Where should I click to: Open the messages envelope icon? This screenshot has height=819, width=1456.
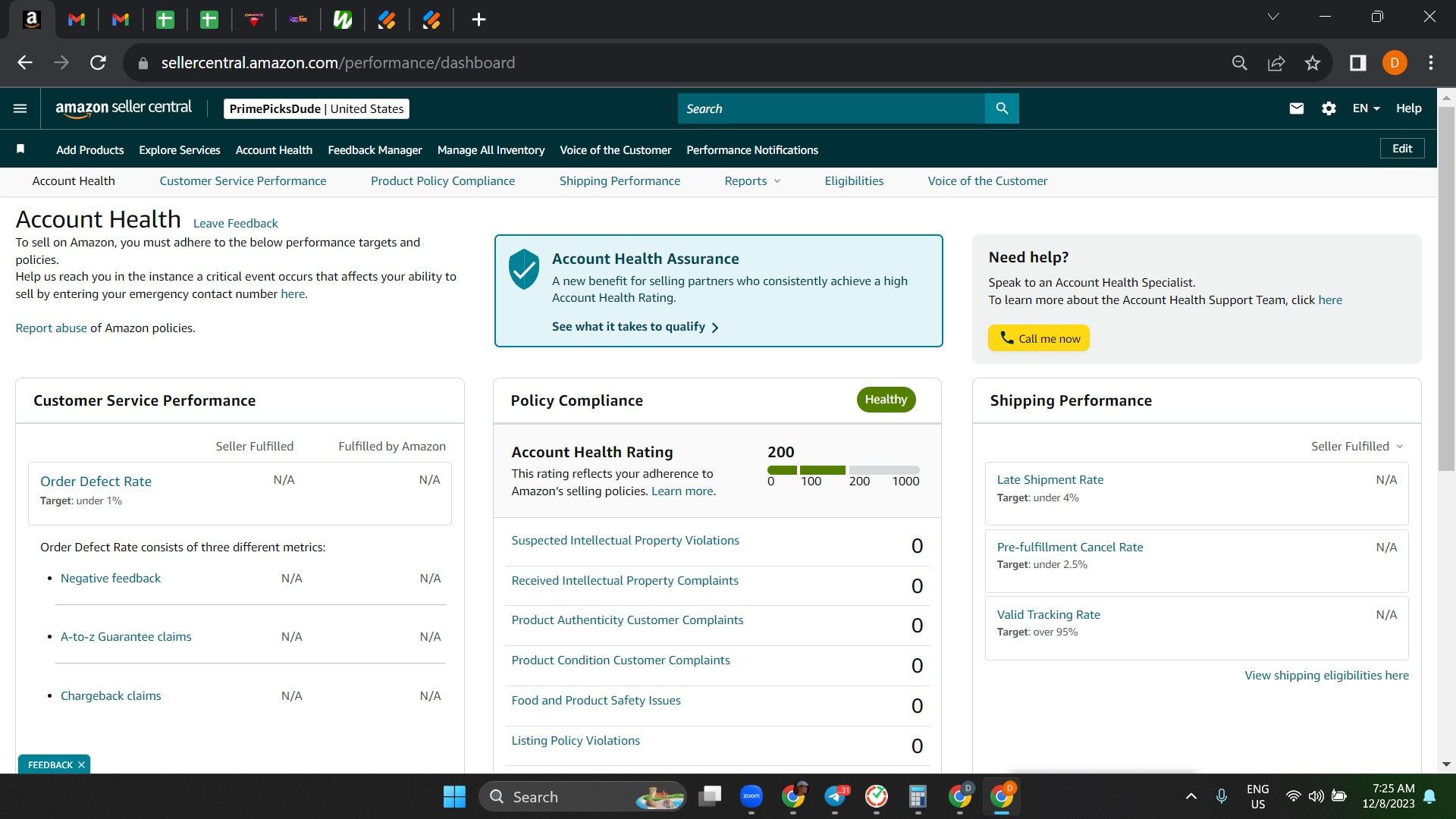coord(1297,108)
